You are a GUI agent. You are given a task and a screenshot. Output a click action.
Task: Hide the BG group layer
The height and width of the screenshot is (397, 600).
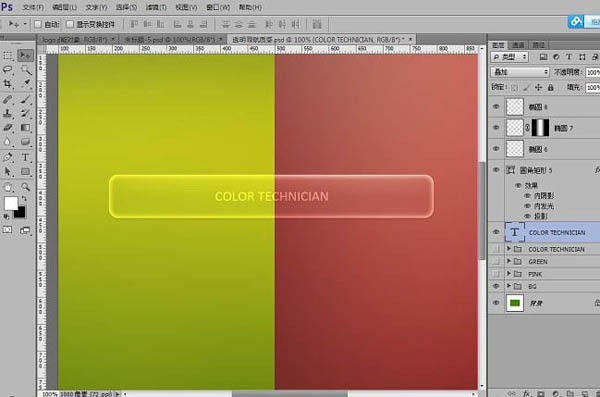click(496, 286)
